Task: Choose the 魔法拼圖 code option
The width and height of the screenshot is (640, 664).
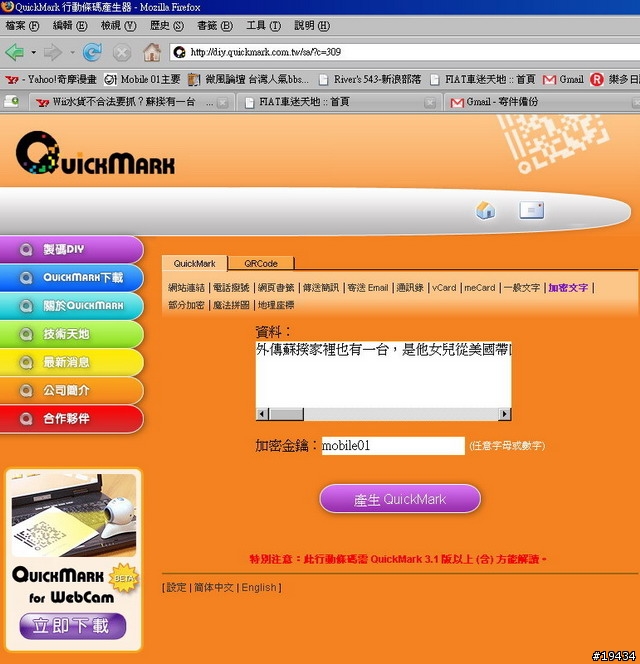Action: pyautogui.click(x=231, y=305)
